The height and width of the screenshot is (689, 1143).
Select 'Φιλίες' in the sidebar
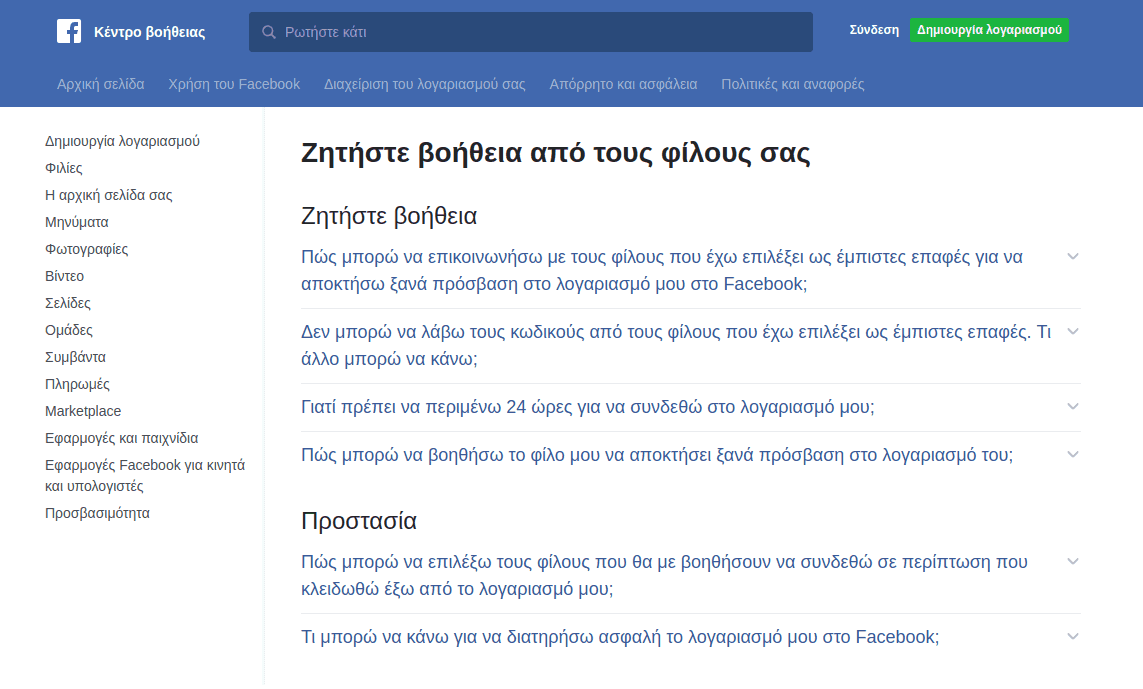64,168
